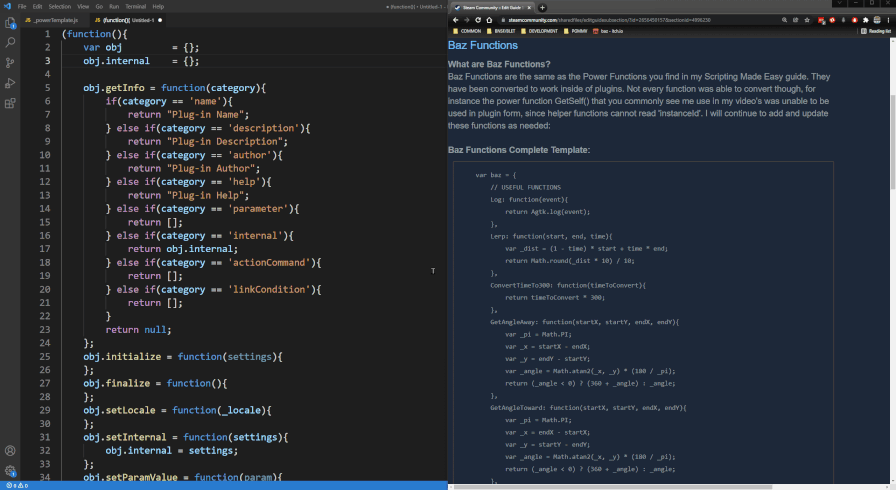Open the Selection menu
Viewport: 896px width, 490px height.
click(59, 6)
